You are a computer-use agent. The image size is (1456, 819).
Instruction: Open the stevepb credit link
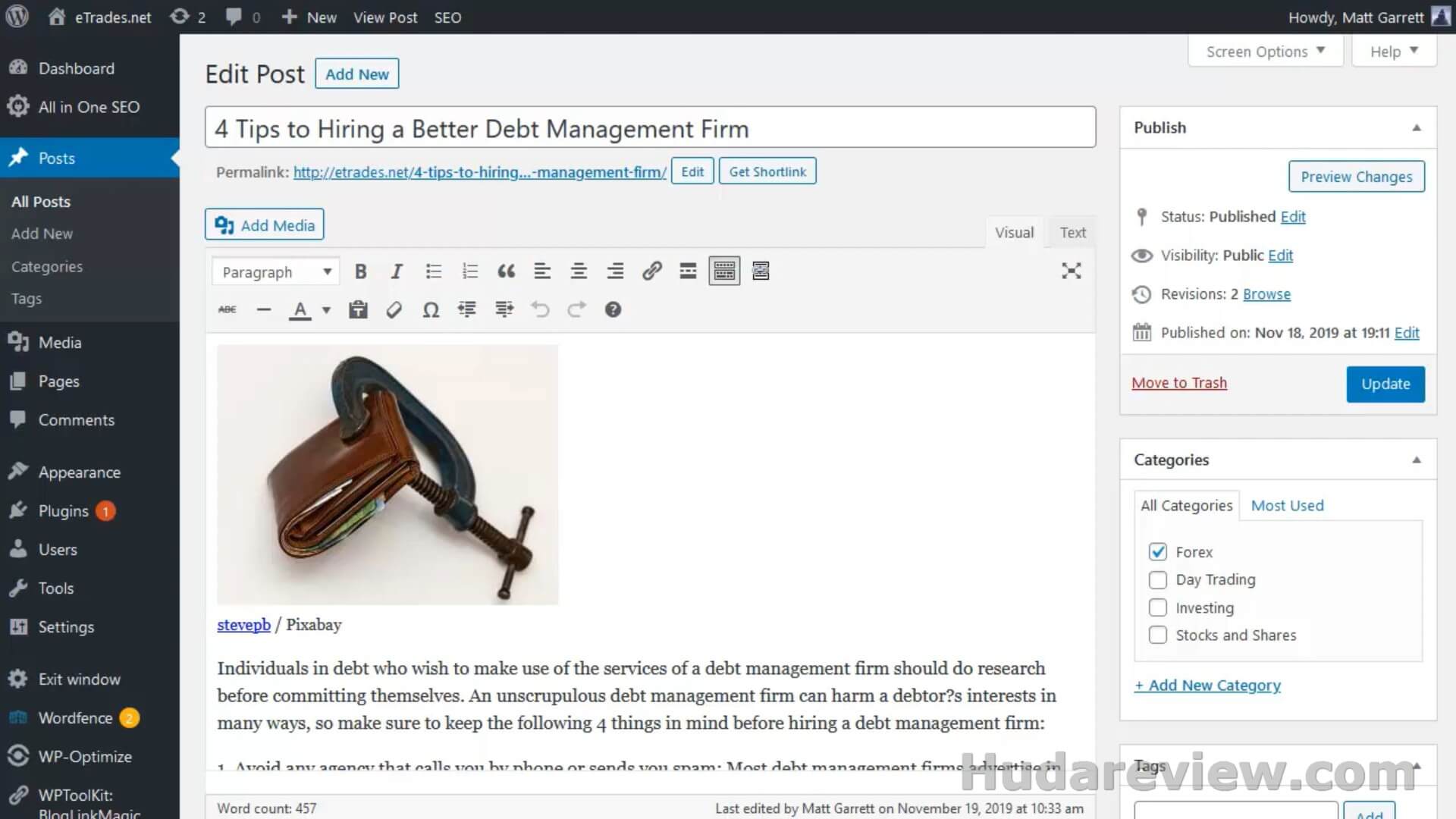243,625
